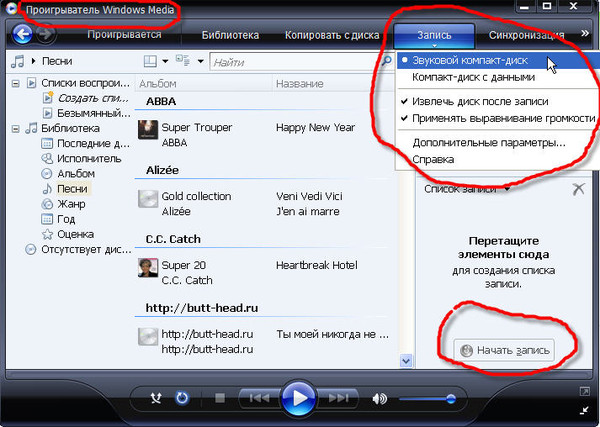Toggle repeat mode

pyautogui.click(x=182, y=398)
